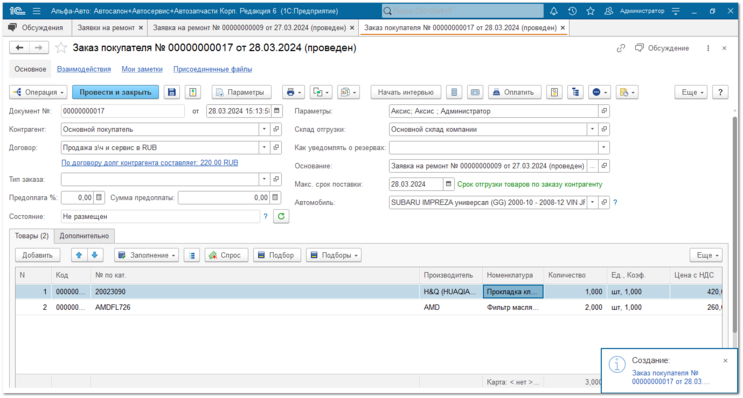Image resolution: width=743 pixels, height=398 pixels.
Task: Click the green refresh icon next to Состояние
Action: [281, 217]
